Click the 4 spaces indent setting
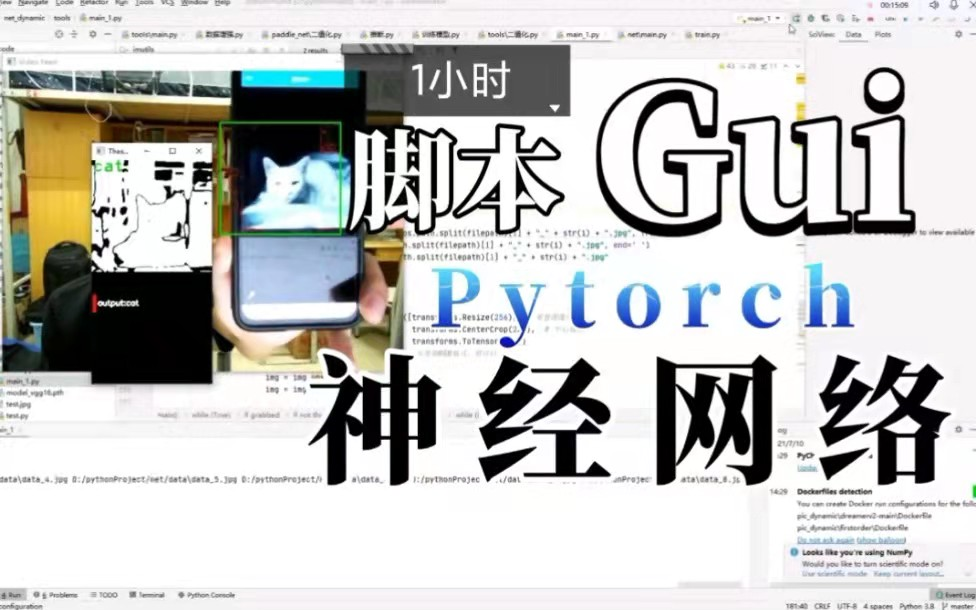Image resolution: width=976 pixels, height=610 pixels. (878, 606)
